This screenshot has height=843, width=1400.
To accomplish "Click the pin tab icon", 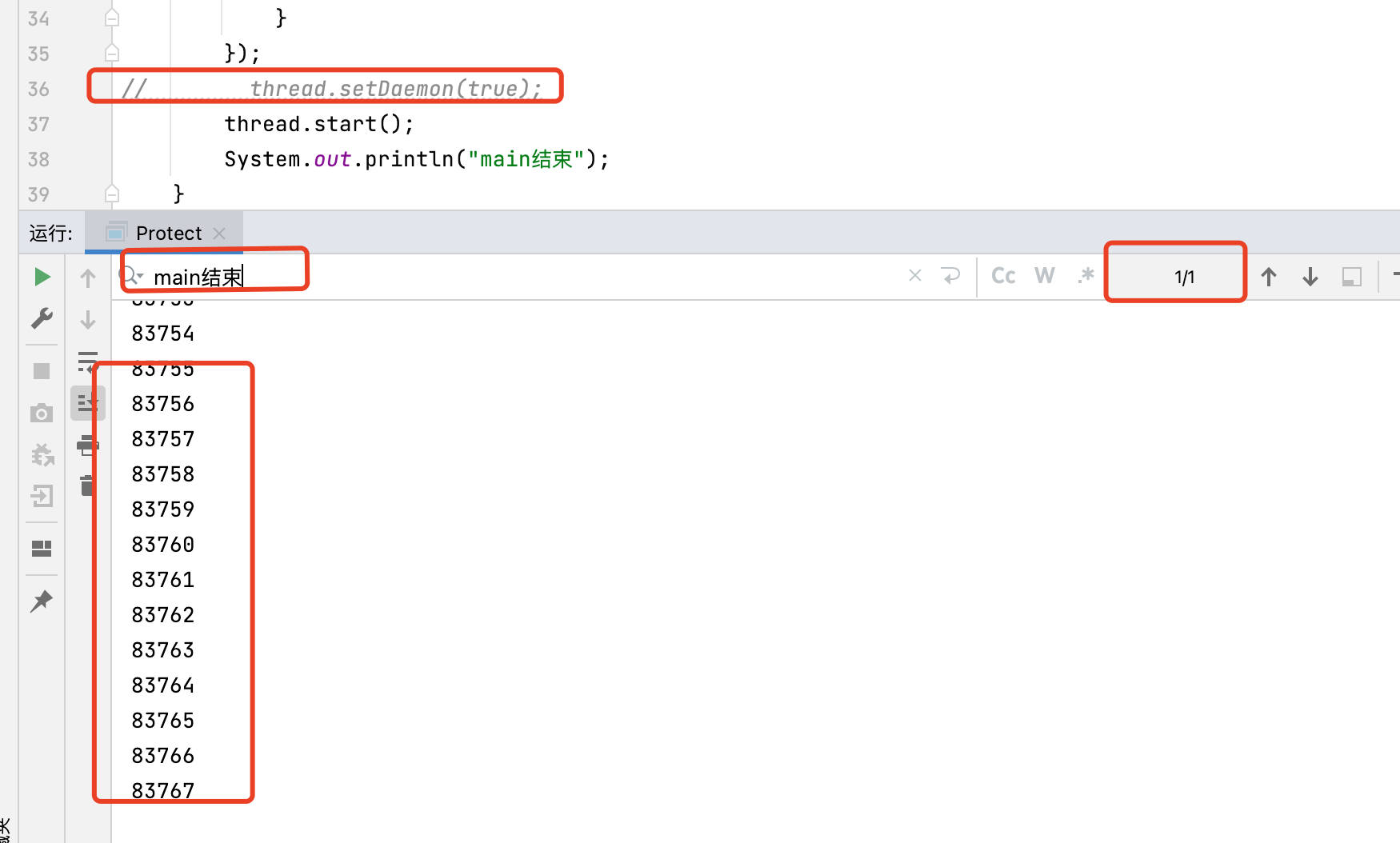I will coord(42,601).
